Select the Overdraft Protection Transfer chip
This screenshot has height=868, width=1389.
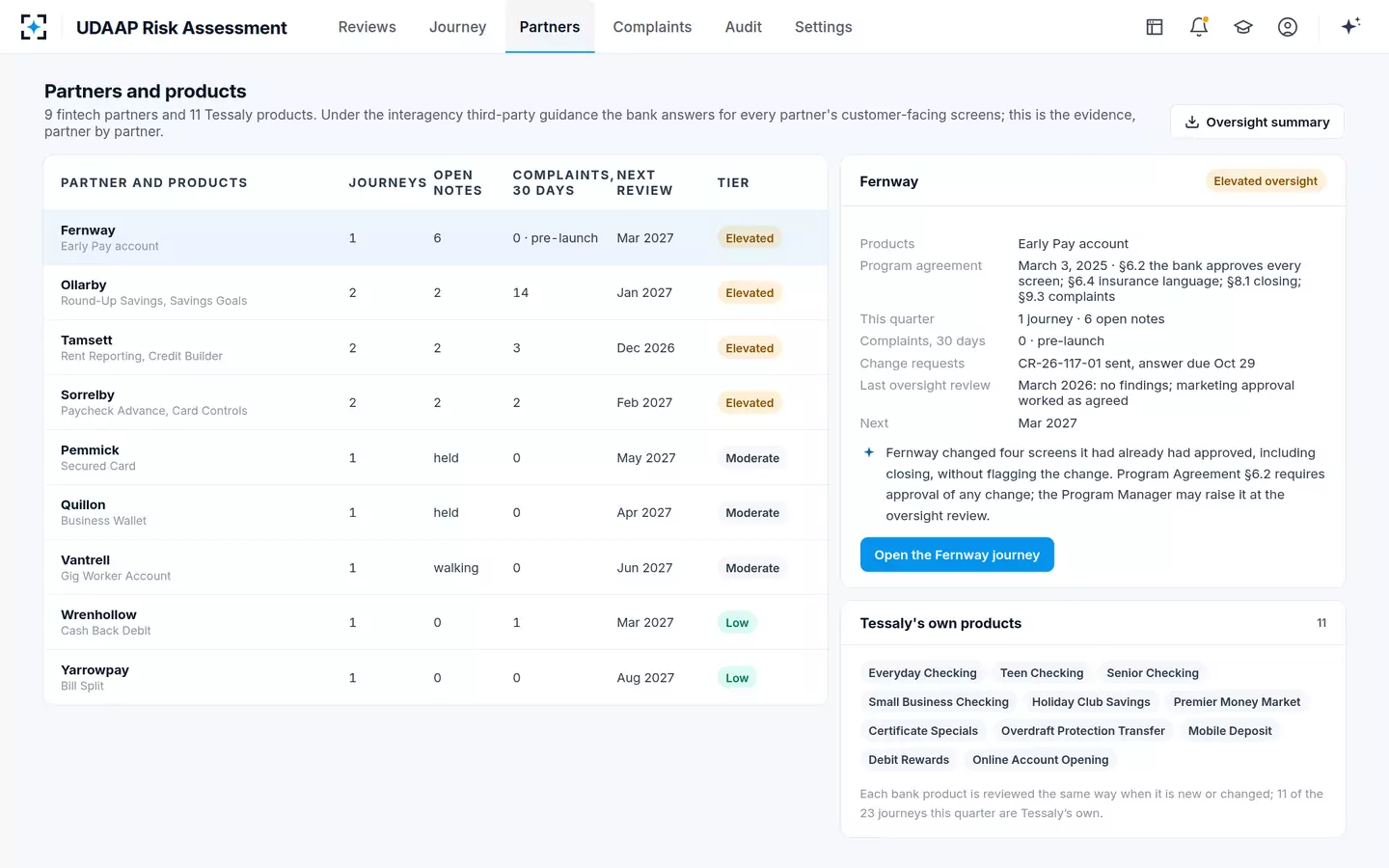pyautogui.click(x=1083, y=731)
